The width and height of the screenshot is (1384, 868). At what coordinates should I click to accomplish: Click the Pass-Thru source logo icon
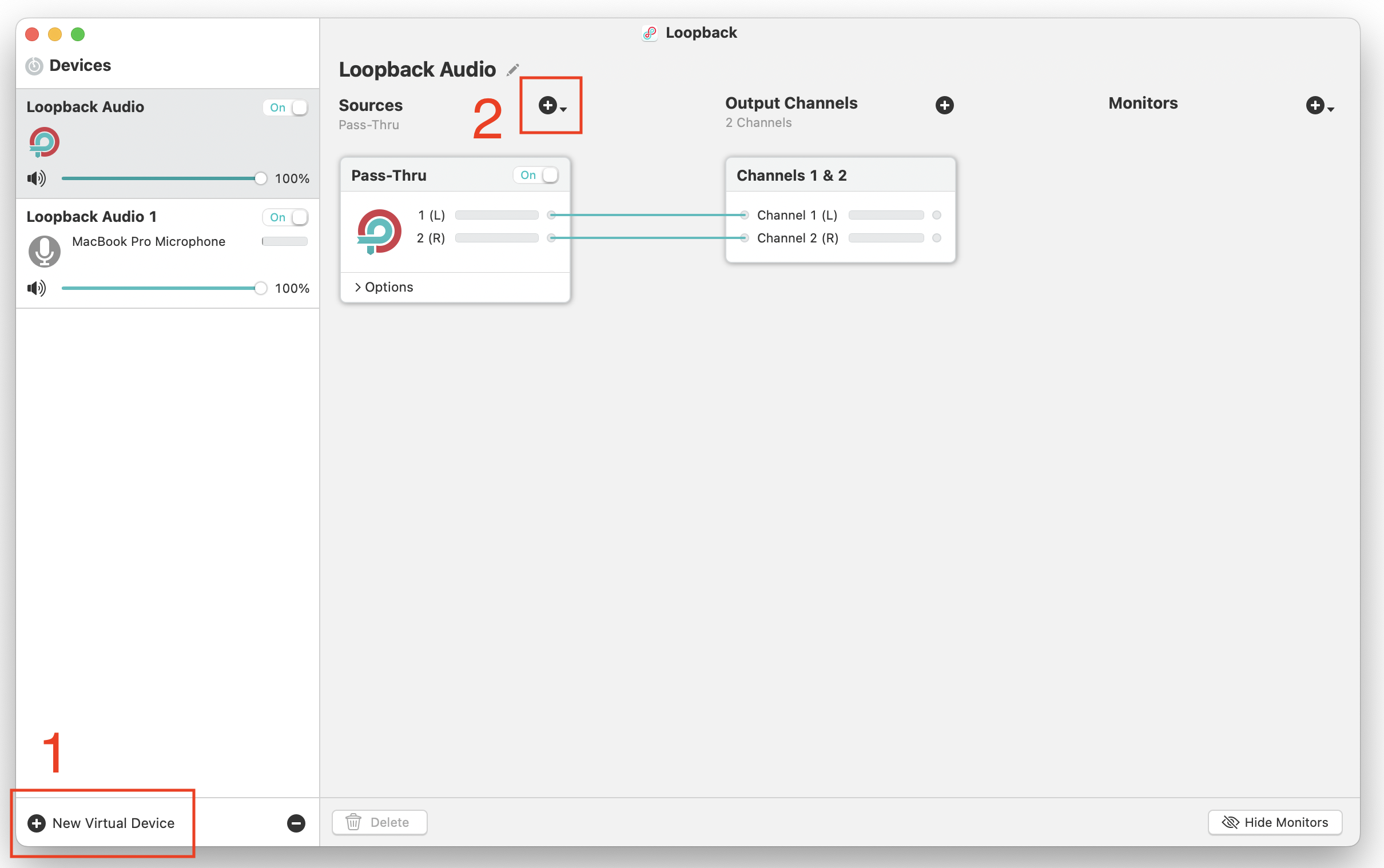click(379, 232)
